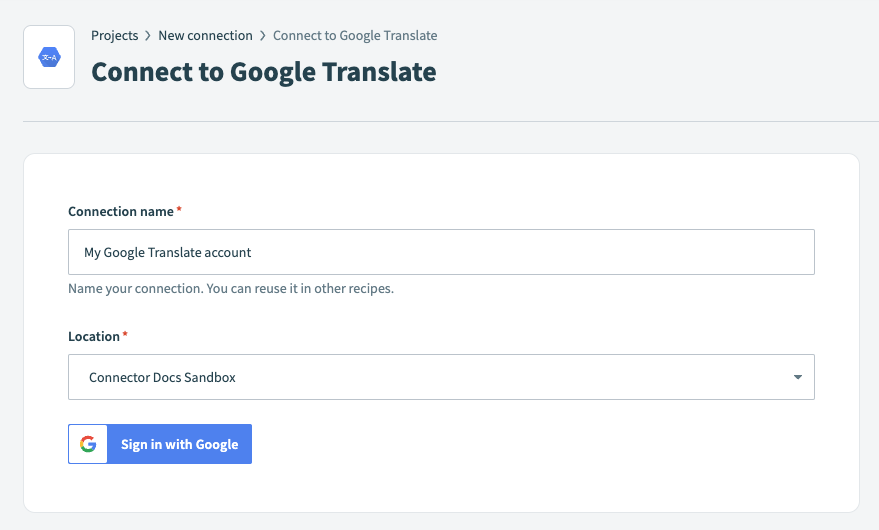Click the Connection name field label
The height and width of the screenshot is (530, 879).
120,211
